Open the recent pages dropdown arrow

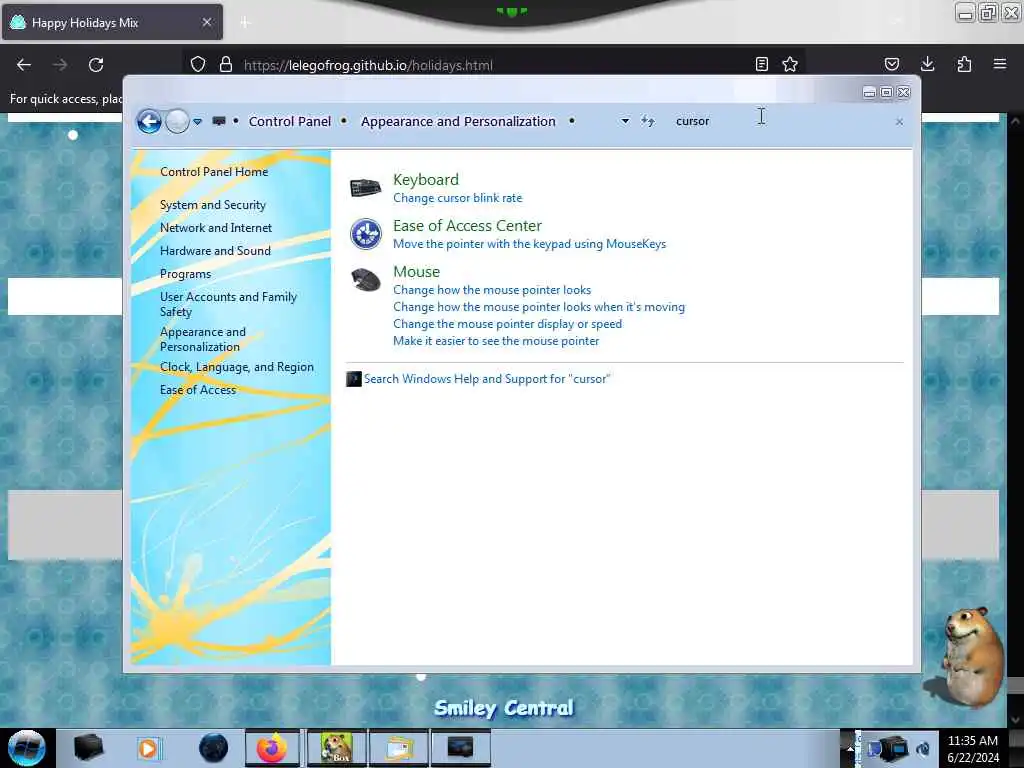tap(197, 121)
